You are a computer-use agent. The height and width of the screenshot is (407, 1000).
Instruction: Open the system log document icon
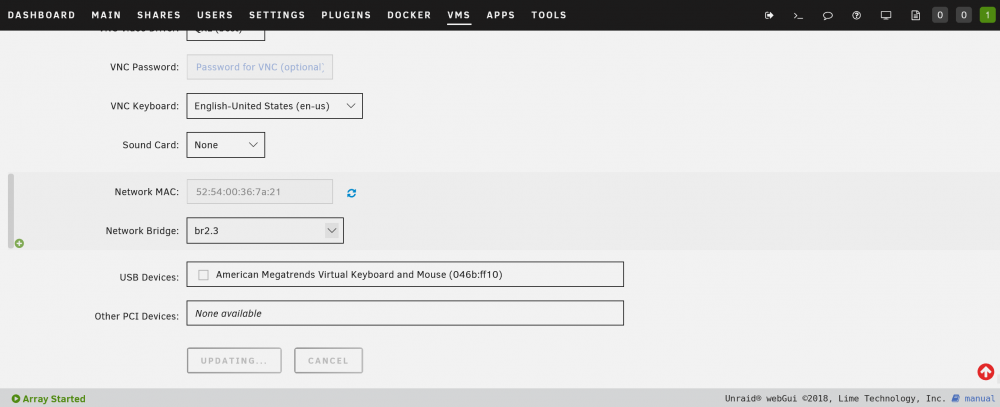tap(915, 15)
